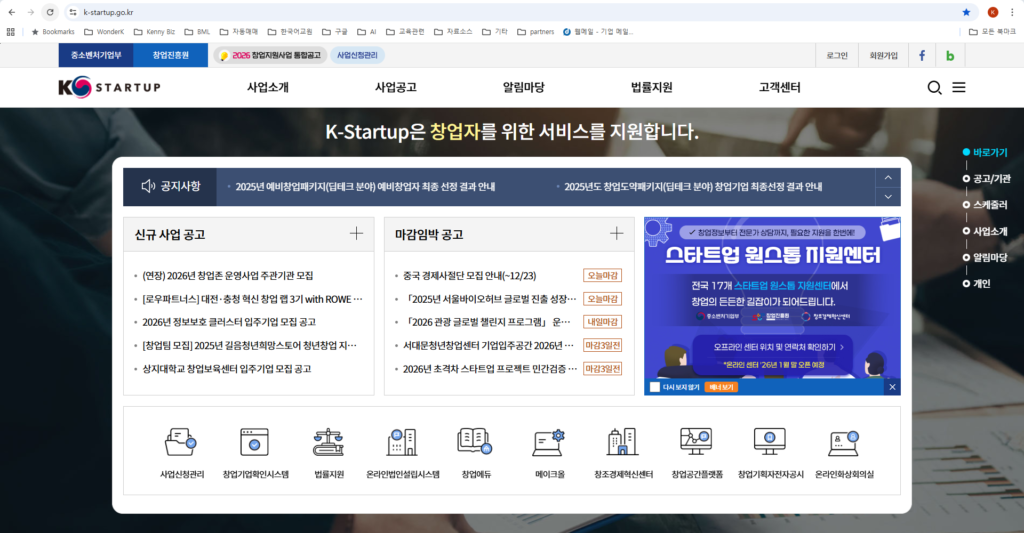Expand 마감임박 공고 with plus icon
This screenshot has width=1024, height=533.
coord(616,234)
